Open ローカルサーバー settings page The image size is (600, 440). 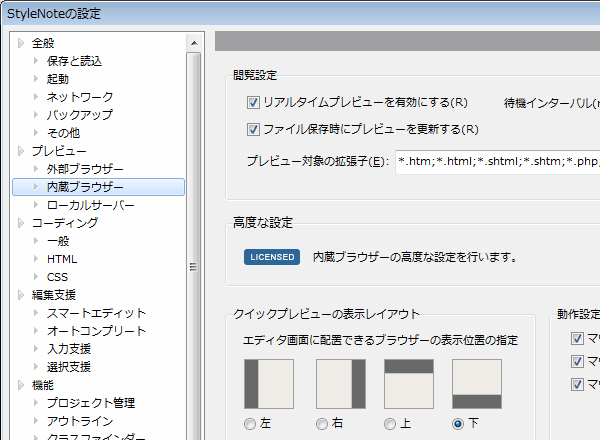click(x=90, y=205)
